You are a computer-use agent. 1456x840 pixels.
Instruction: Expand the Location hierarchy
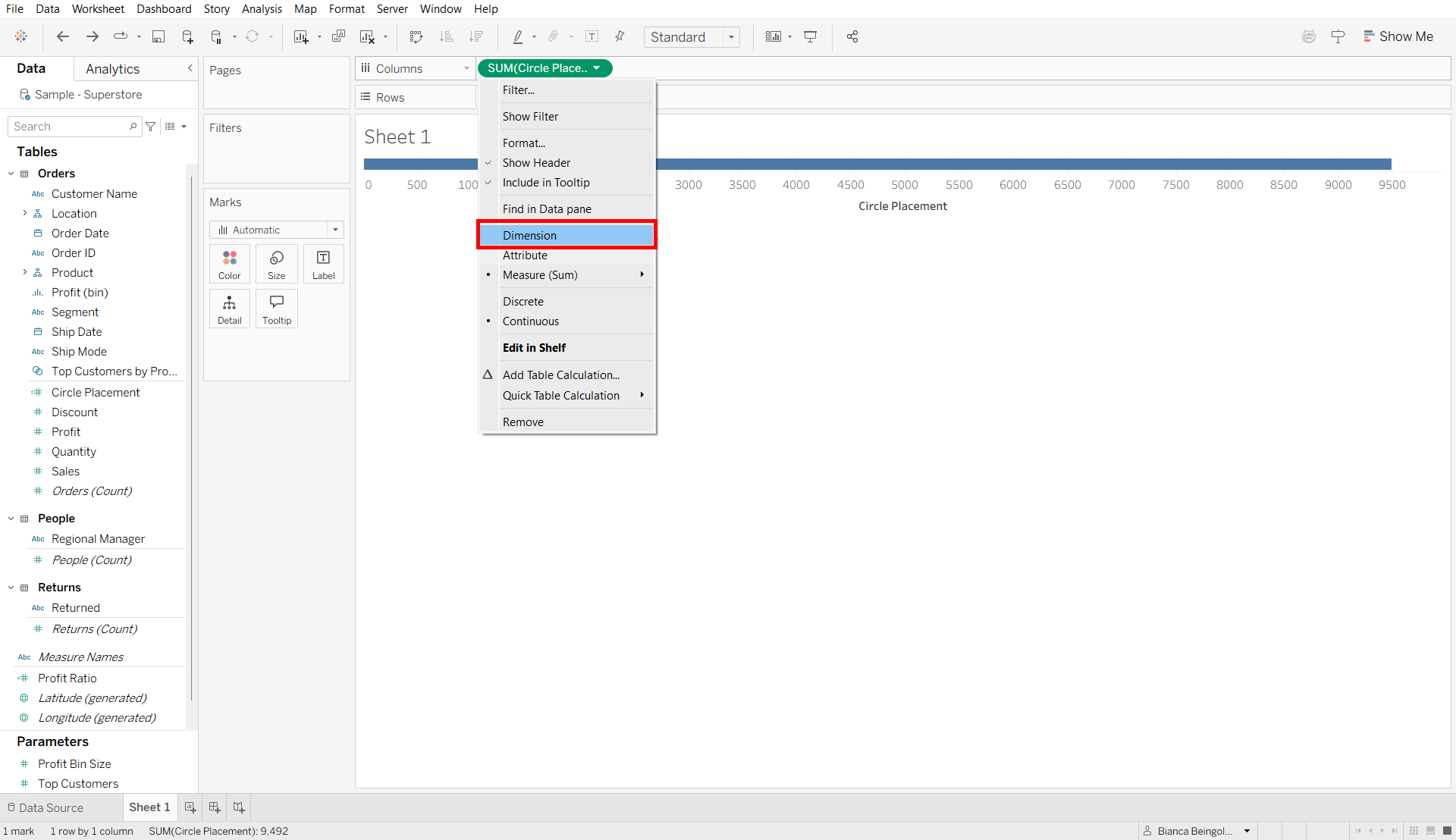click(x=25, y=214)
